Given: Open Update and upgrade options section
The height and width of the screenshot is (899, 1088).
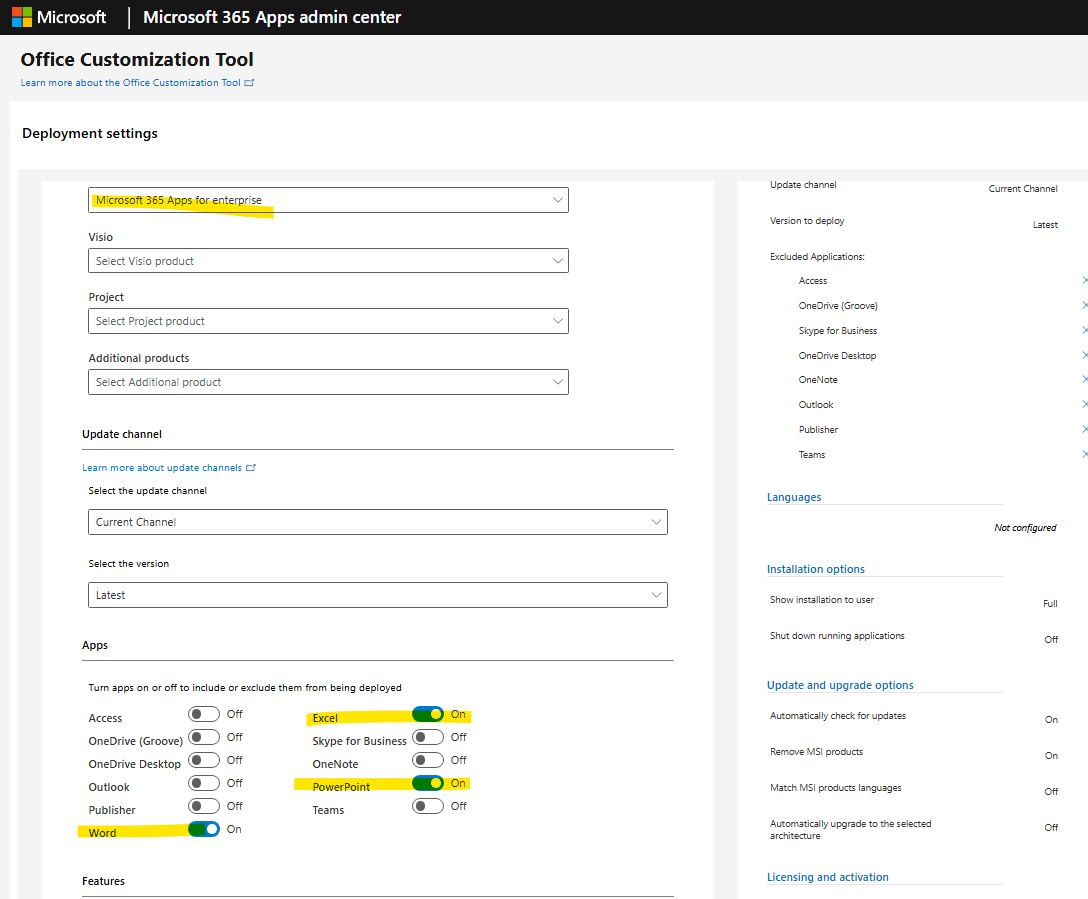Looking at the screenshot, I should [840, 685].
